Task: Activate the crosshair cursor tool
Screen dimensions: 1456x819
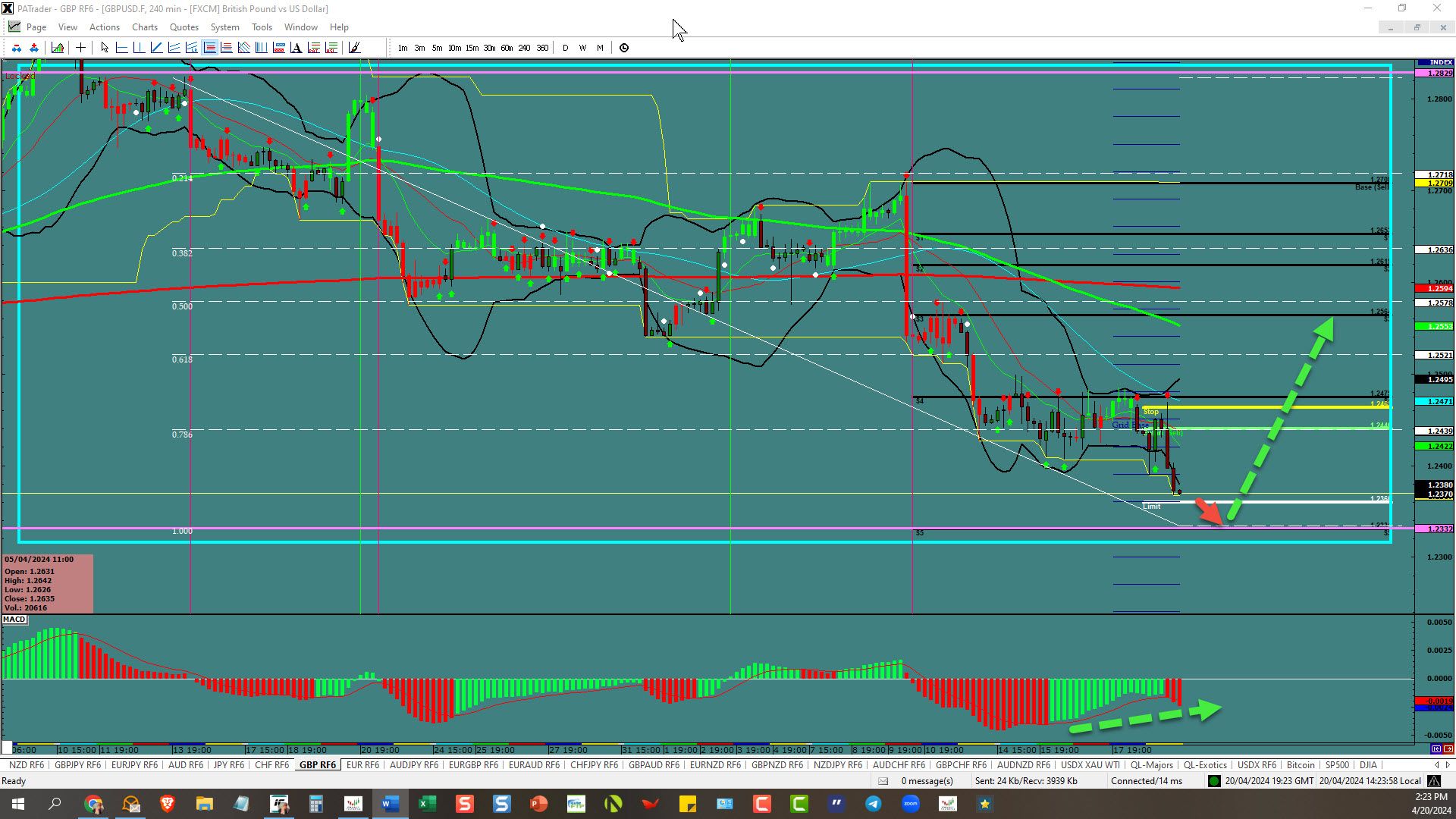Action: (80, 48)
